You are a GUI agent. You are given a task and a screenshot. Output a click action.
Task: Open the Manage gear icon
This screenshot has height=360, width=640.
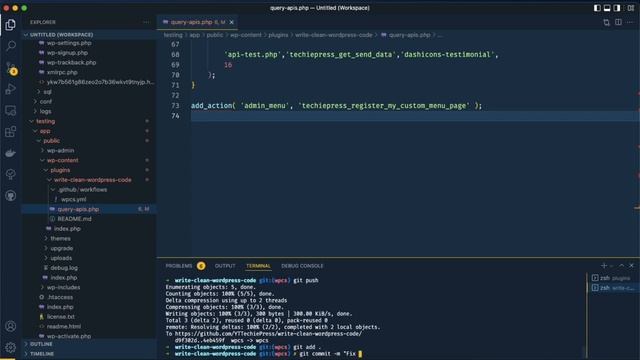tap(11, 347)
